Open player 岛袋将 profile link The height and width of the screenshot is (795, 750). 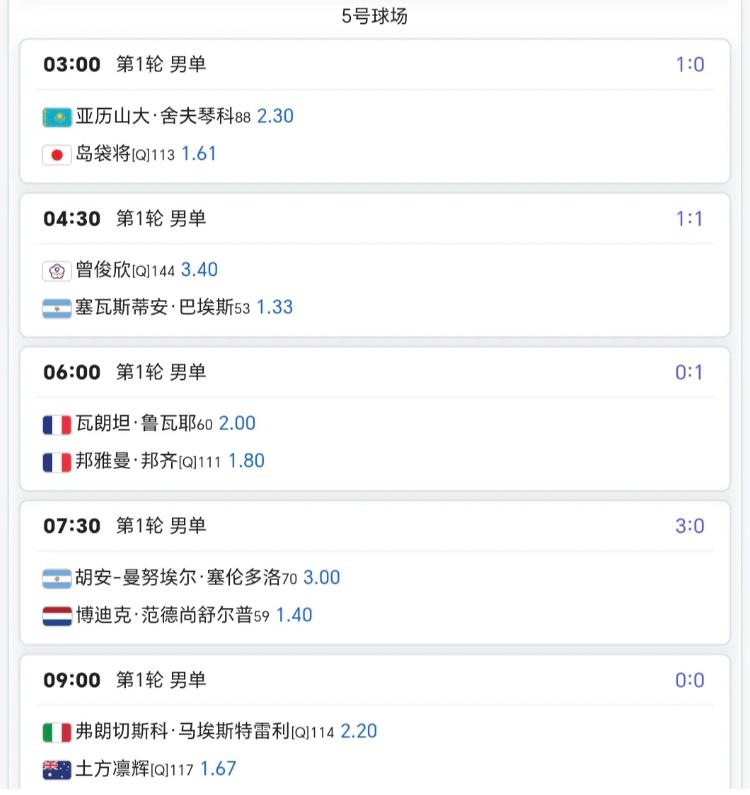(x=103, y=154)
